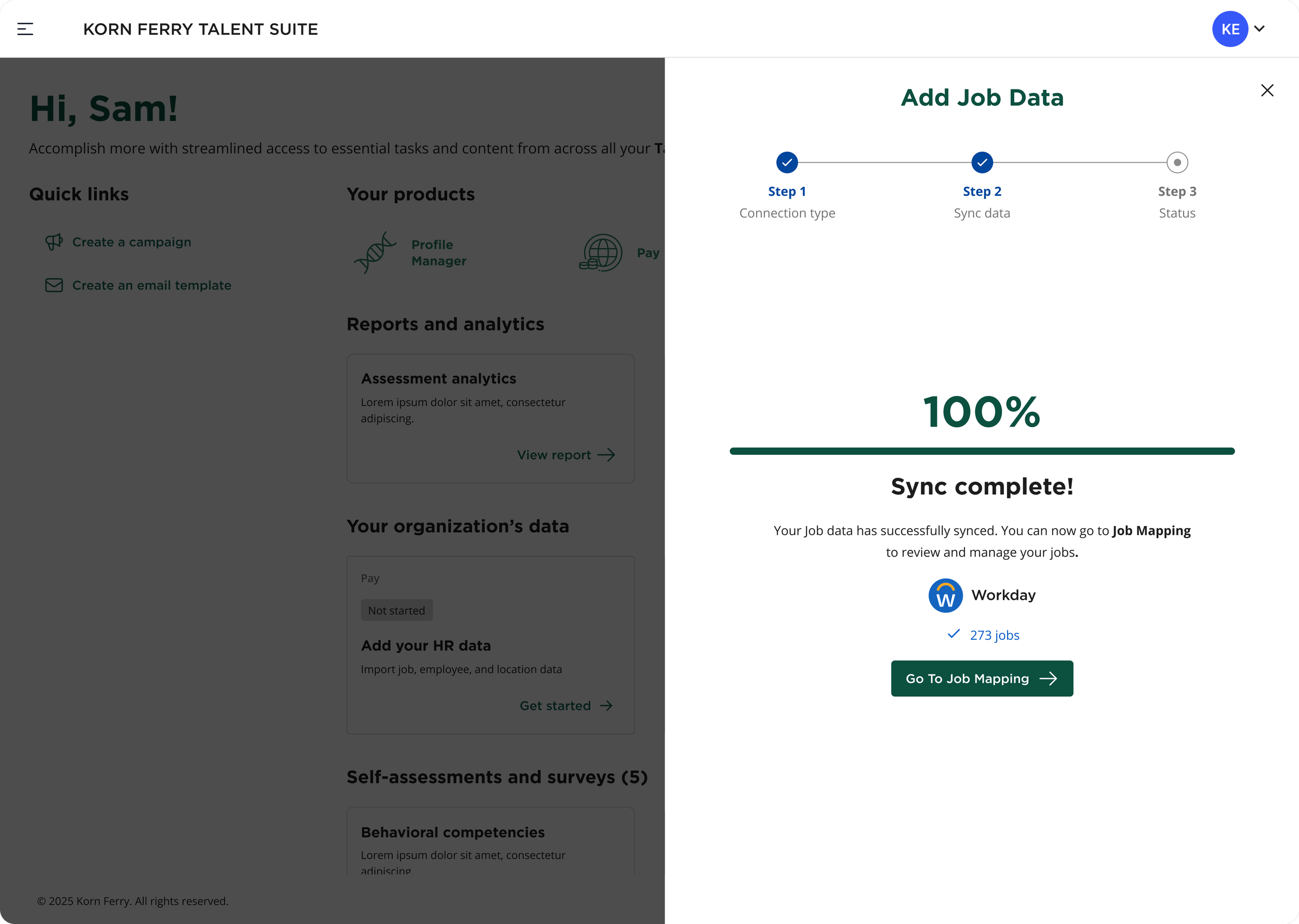Click the Profile Manager DNA icon
The image size is (1299, 924).
[x=375, y=253]
